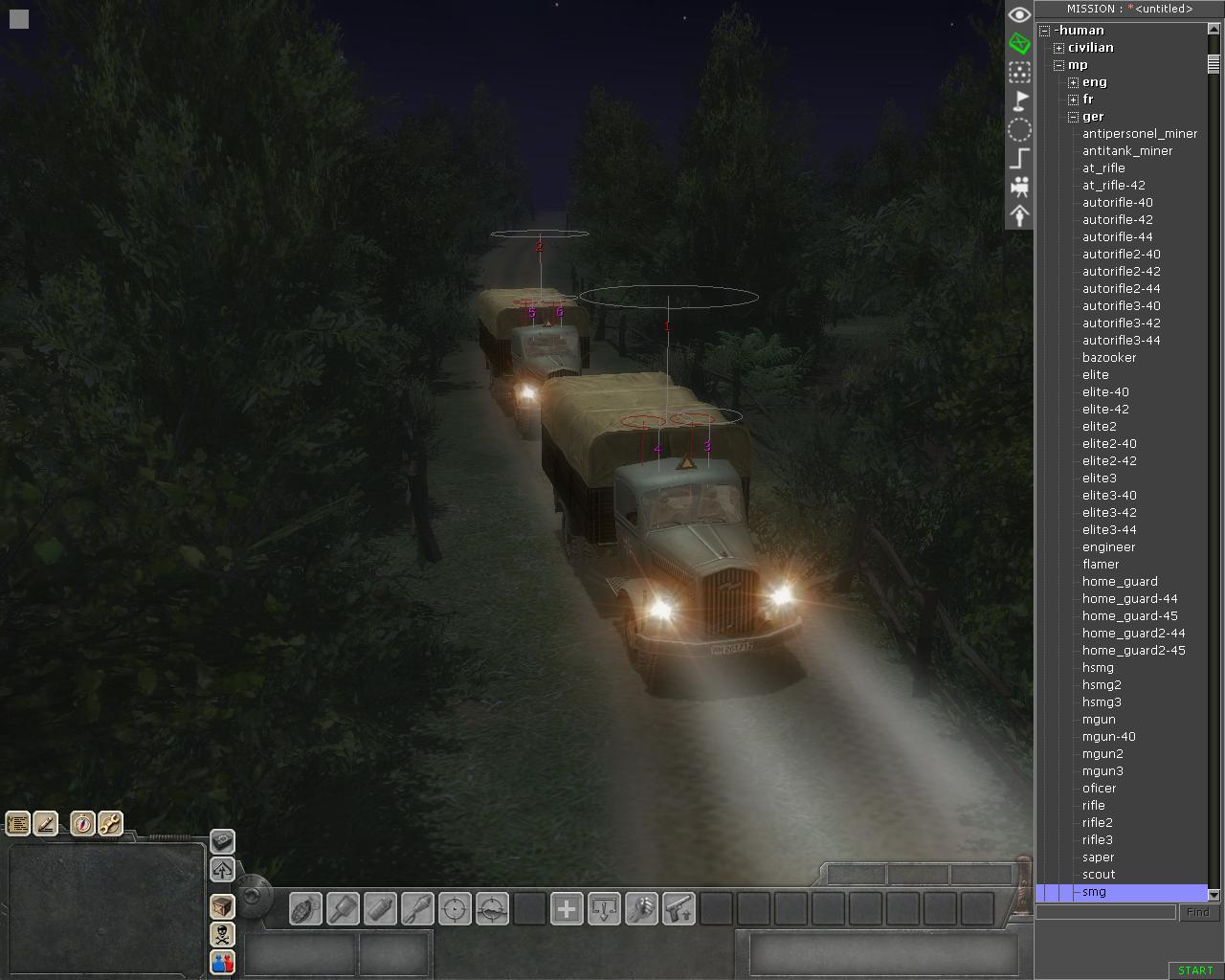Expand the fr tree node

point(1074,100)
